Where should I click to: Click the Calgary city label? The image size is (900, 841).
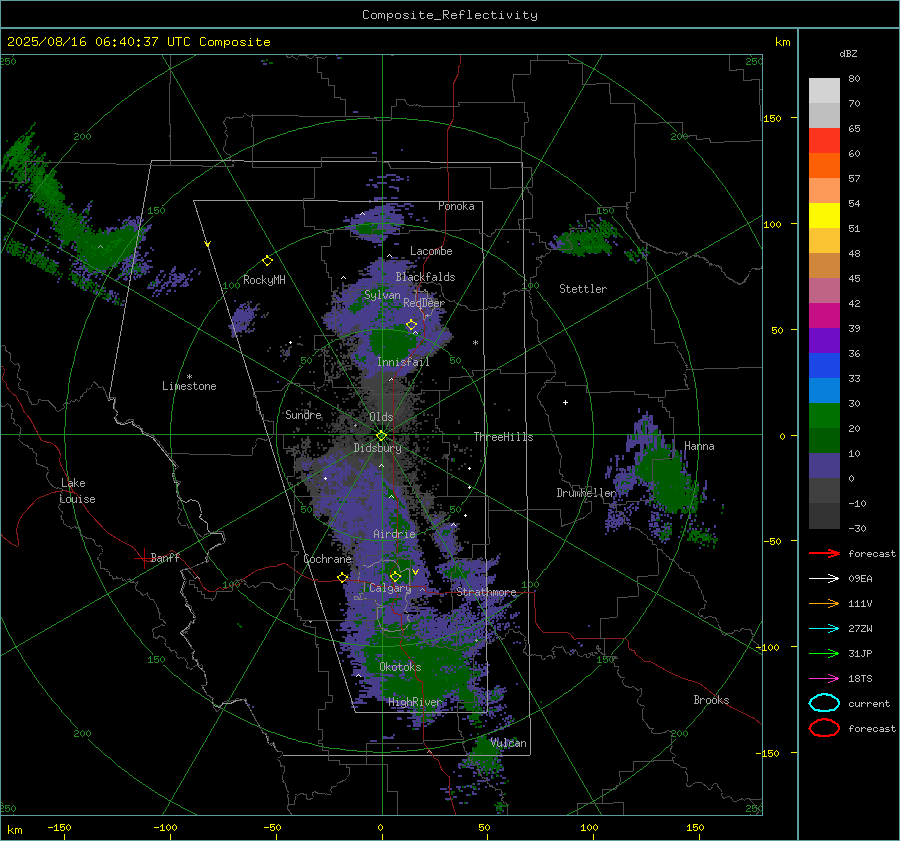tap(390, 588)
